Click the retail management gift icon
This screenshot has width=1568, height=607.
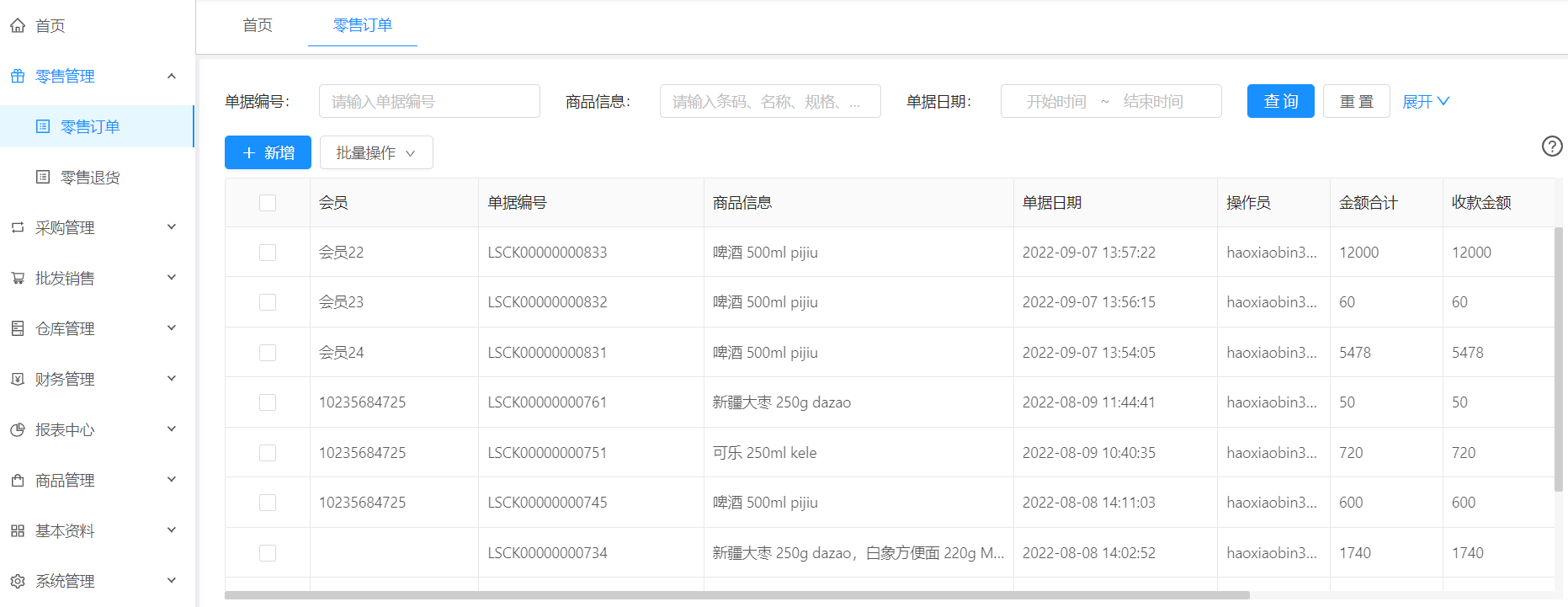coord(18,77)
